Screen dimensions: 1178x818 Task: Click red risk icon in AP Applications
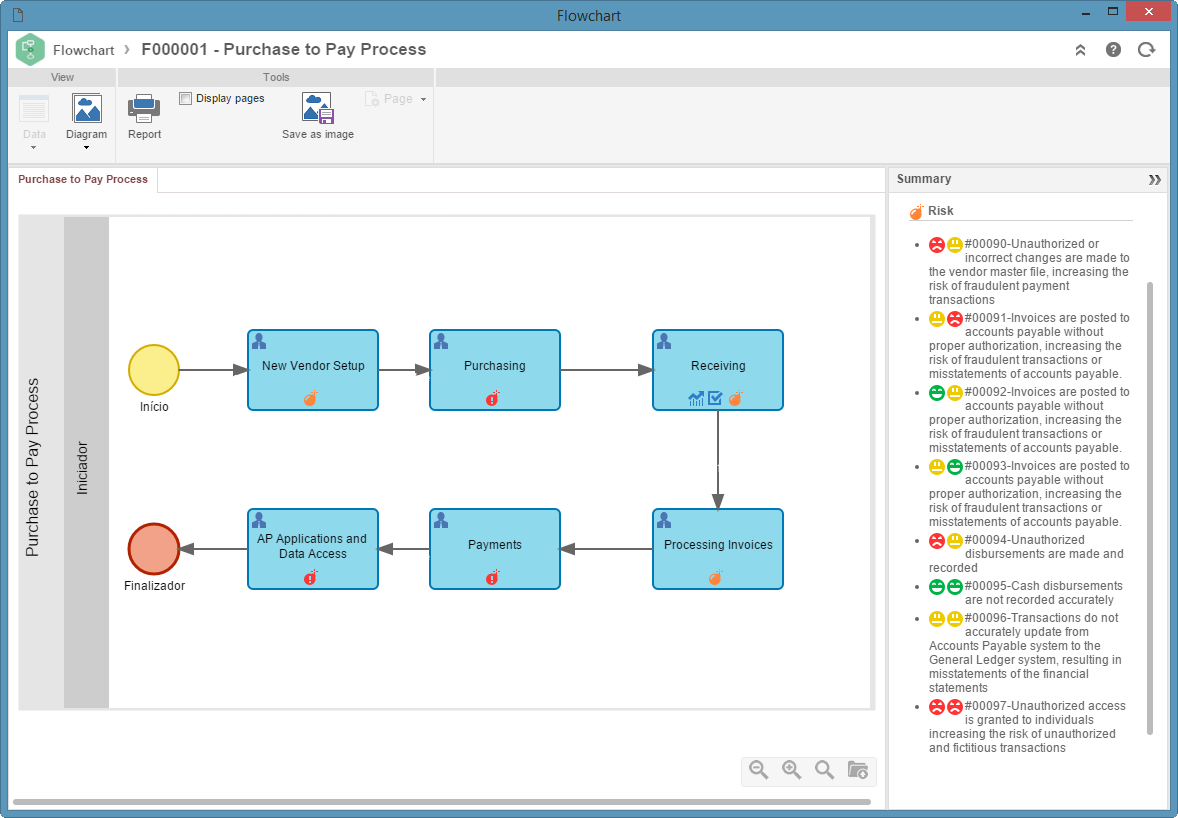tap(310, 578)
